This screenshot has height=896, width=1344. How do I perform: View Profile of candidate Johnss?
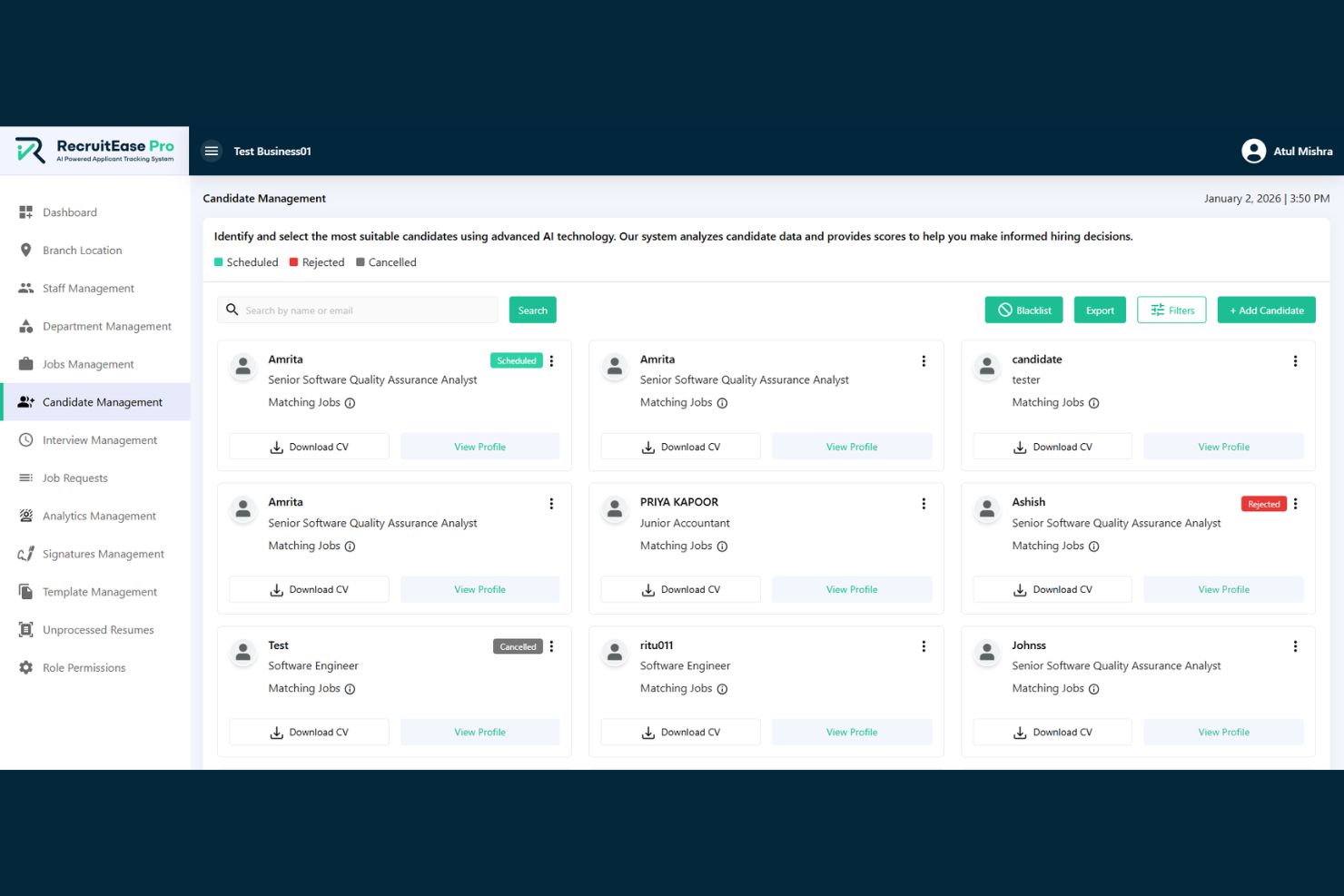pyautogui.click(x=1223, y=732)
